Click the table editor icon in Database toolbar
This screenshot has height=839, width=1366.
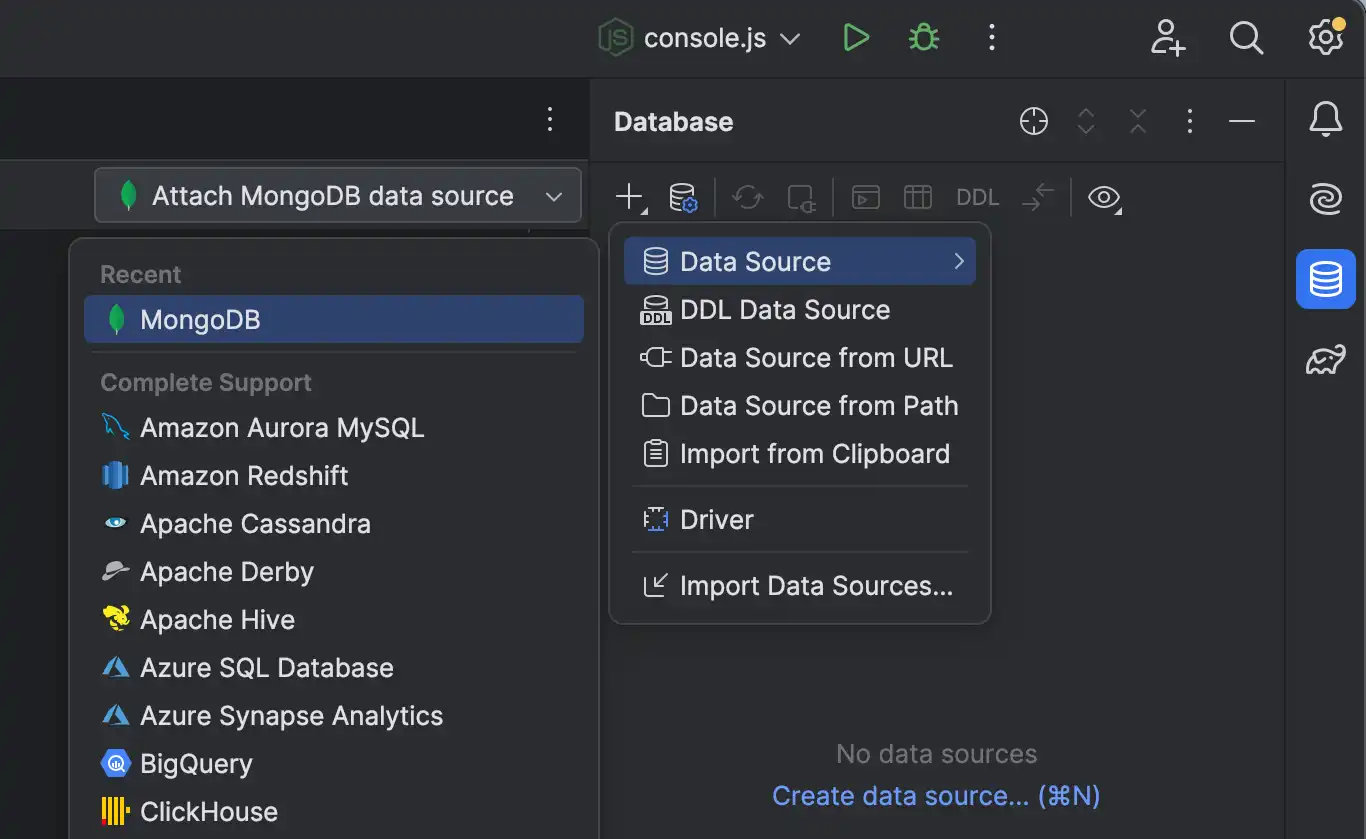[918, 197]
